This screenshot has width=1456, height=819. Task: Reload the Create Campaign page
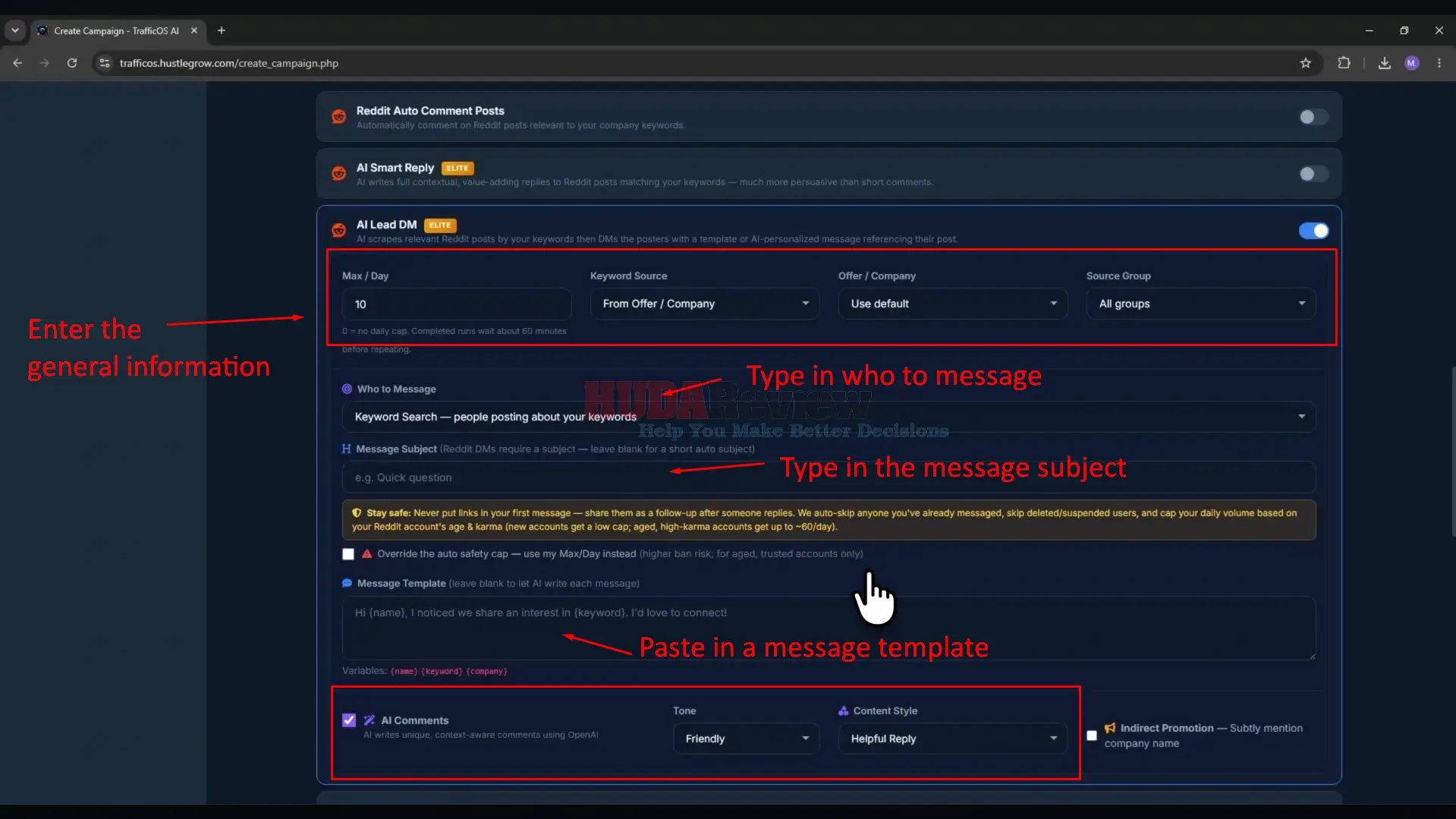[x=72, y=63]
